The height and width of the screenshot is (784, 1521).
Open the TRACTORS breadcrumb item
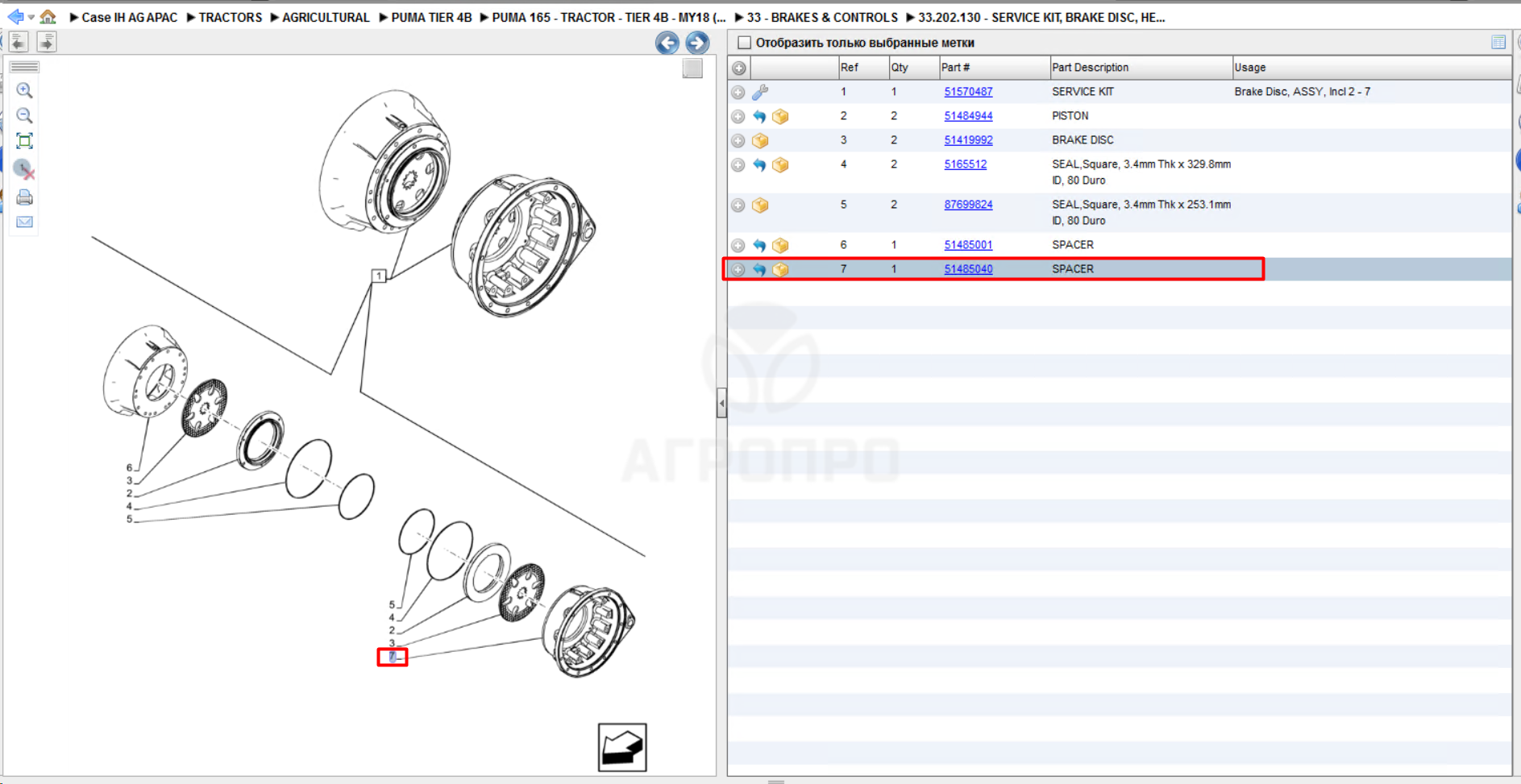coord(230,17)
